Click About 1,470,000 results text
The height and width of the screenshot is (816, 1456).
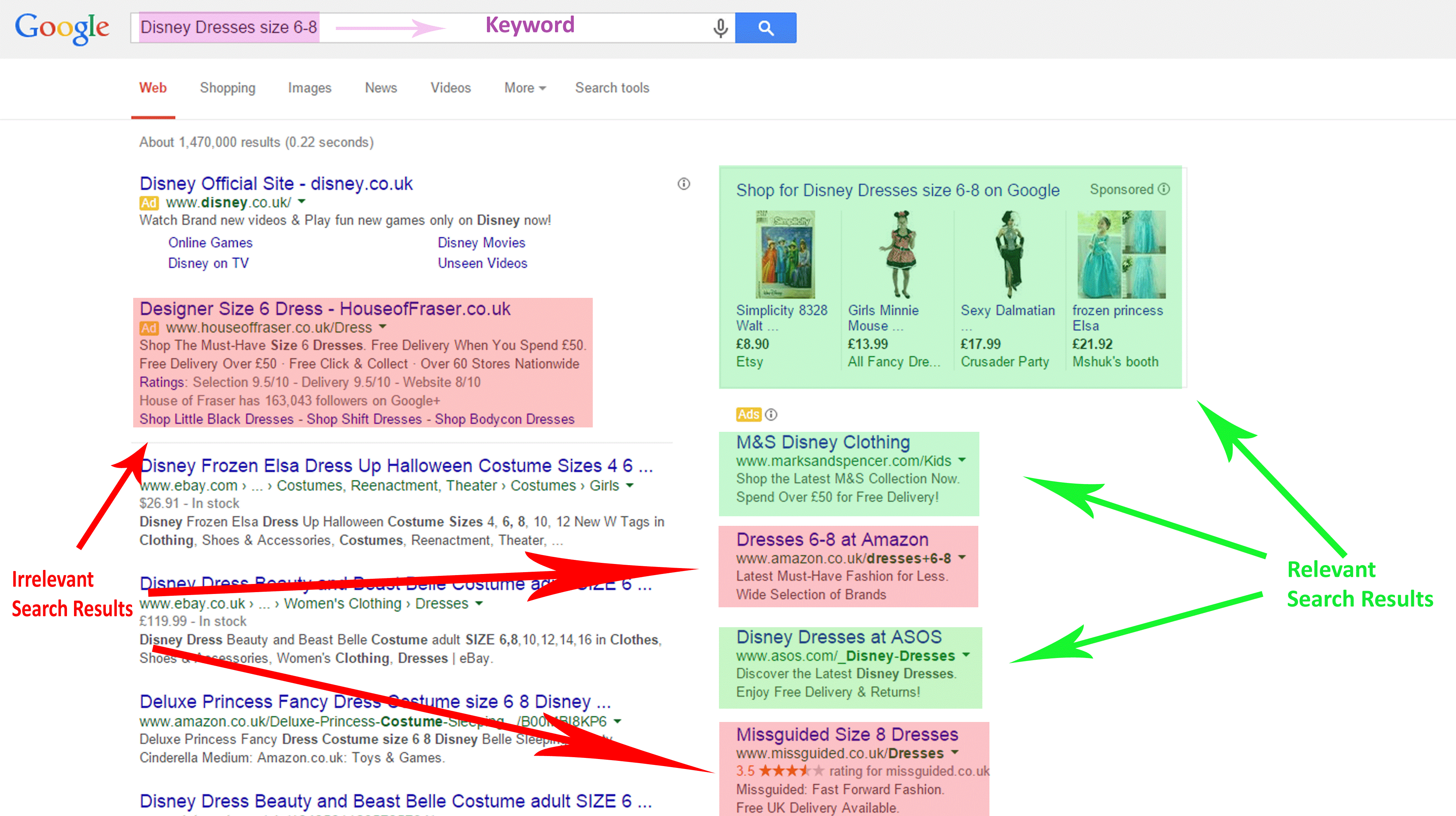(x=257, y=142)
